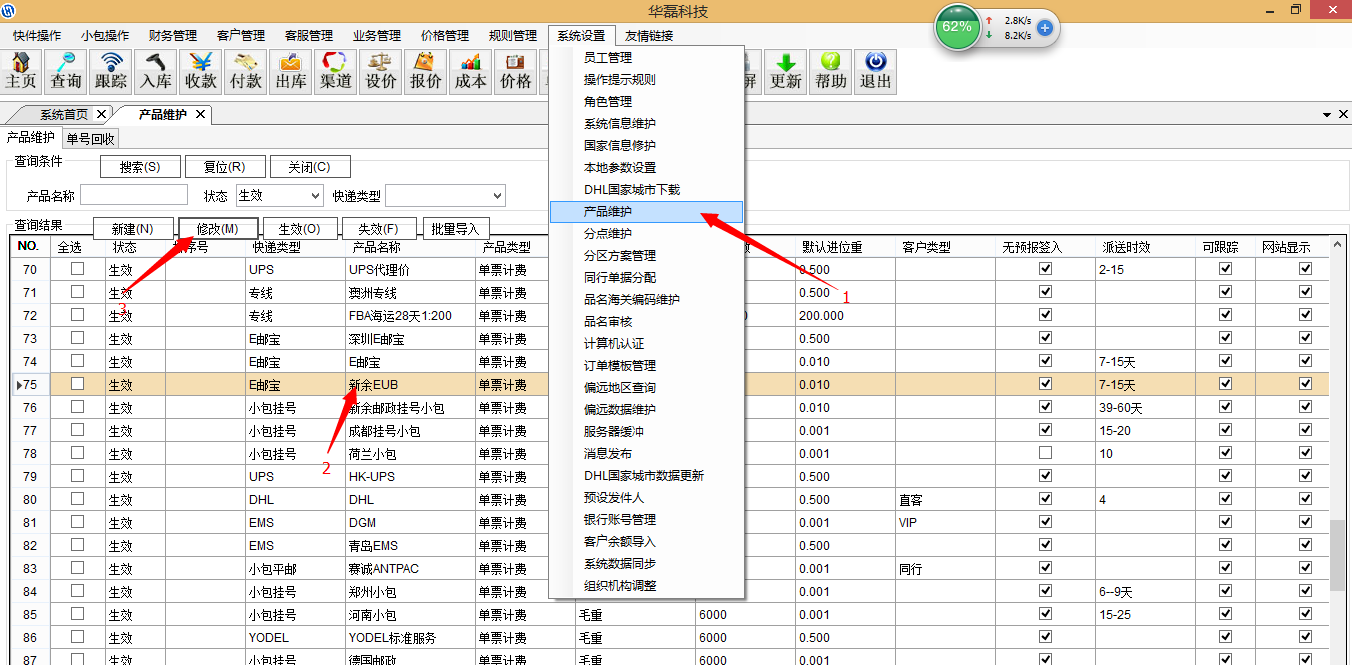Choose 员工管理 from the open menu
Image resolution: width=1352 pixels, height=665 pixels.
point(608,58)
